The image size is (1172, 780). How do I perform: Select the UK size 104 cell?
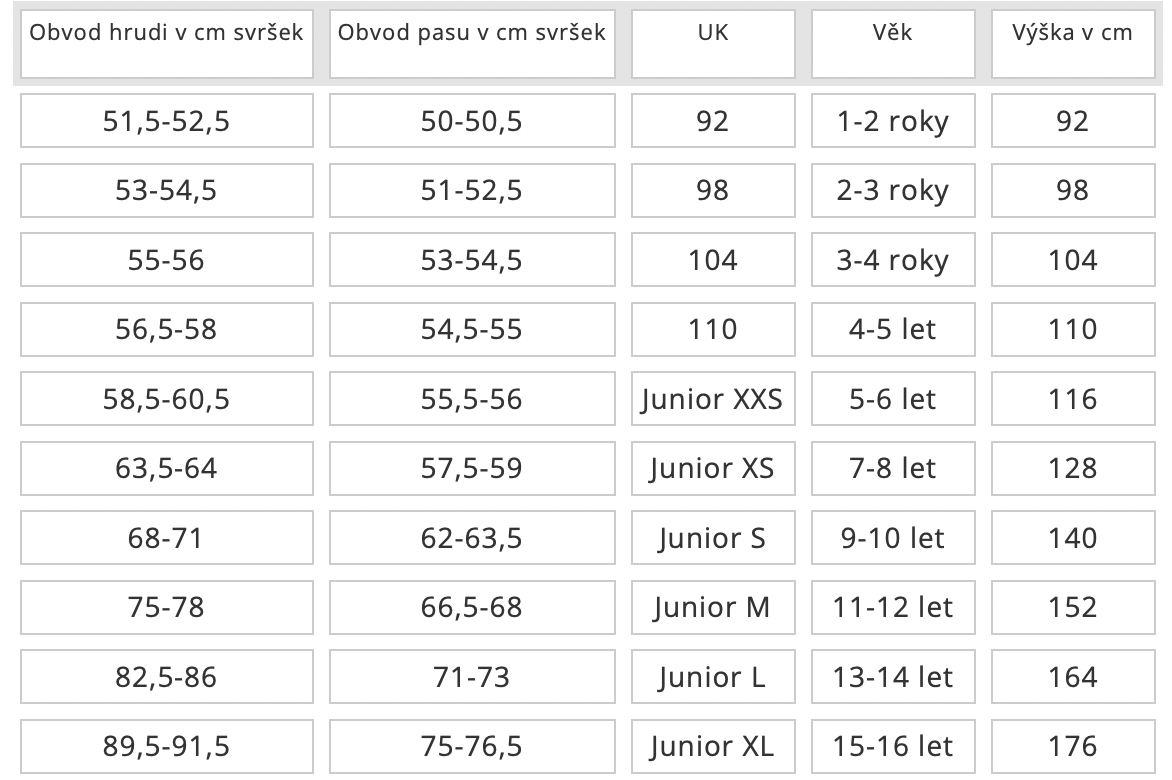[713, 259]
